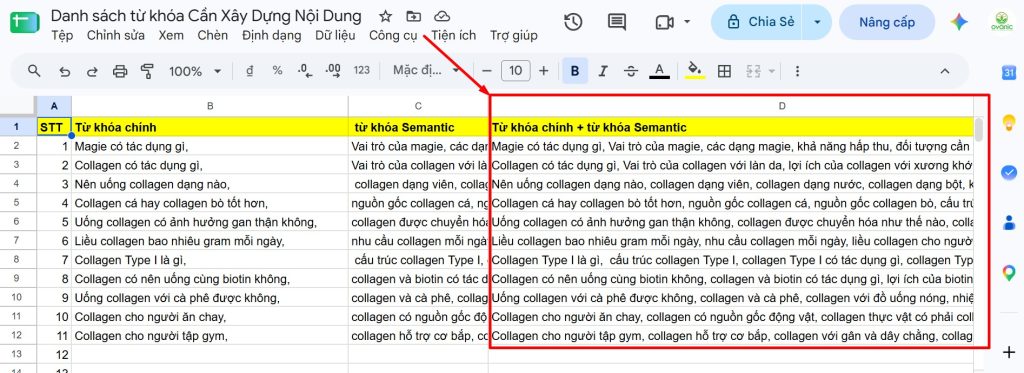Open the Xem menu

[170, 35]
